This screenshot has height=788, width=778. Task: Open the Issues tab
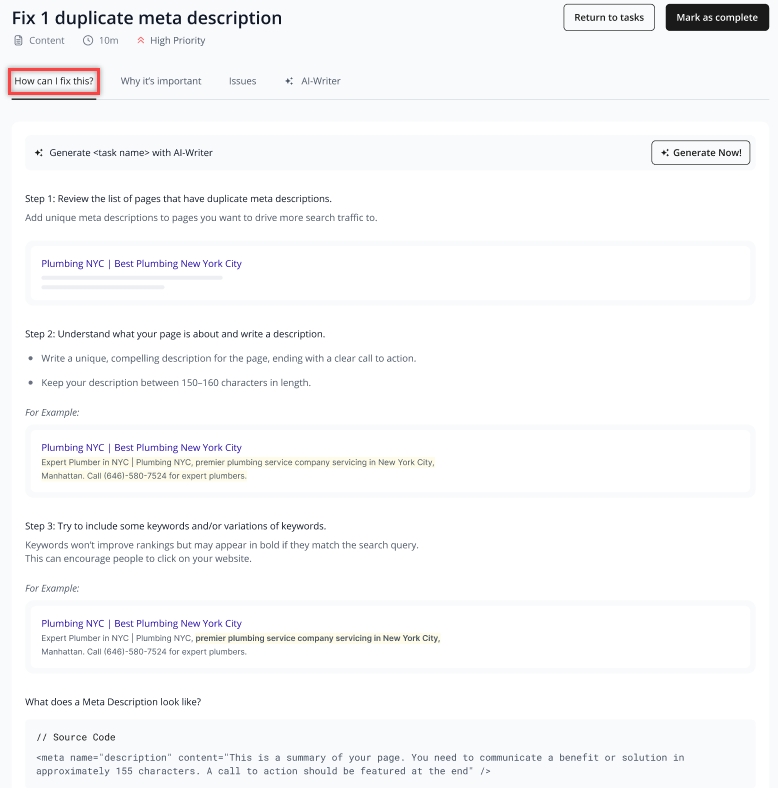click(x=242, y=81)
